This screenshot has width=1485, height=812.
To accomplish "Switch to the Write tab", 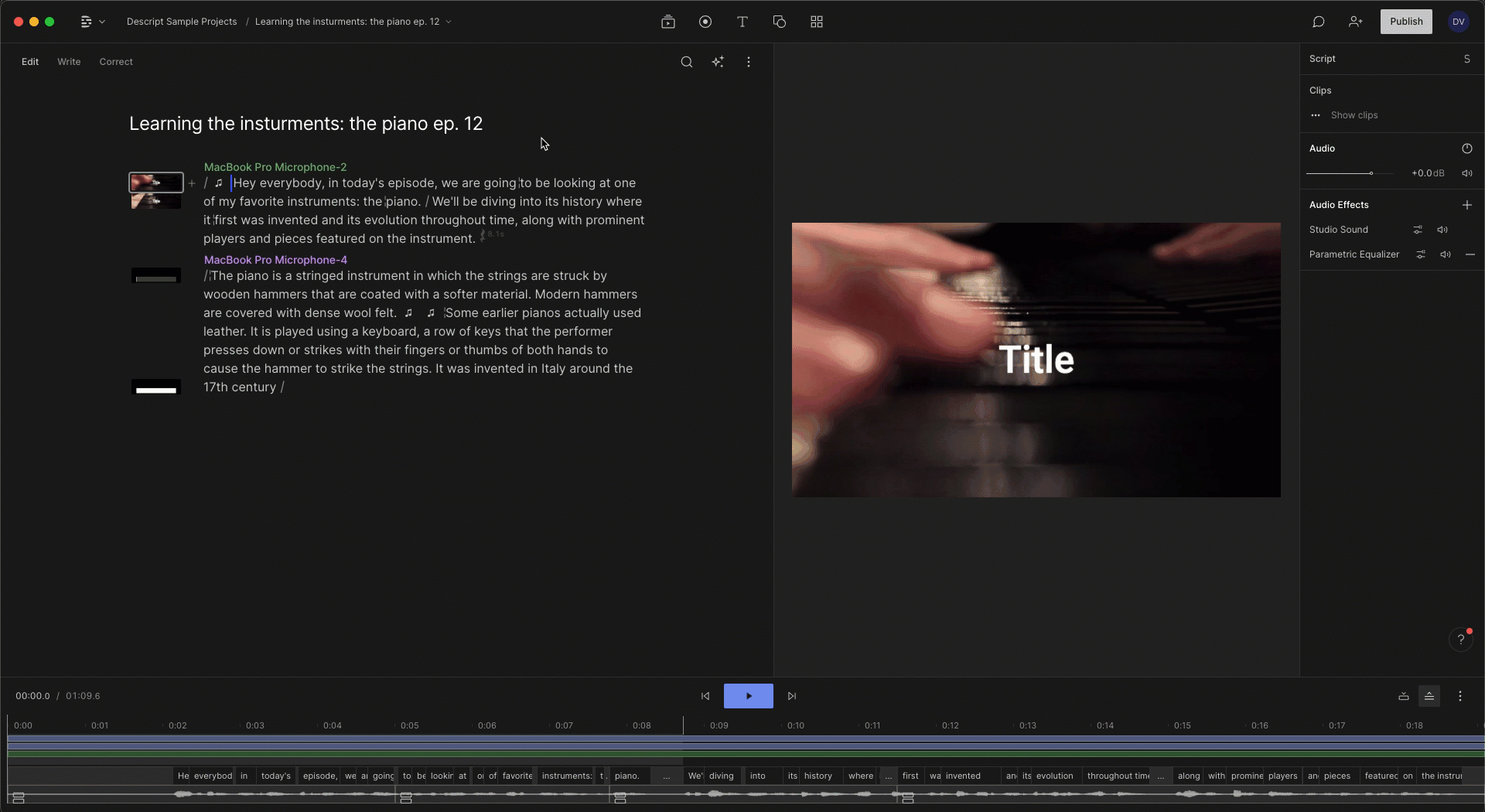I will [x=69, y=62].
